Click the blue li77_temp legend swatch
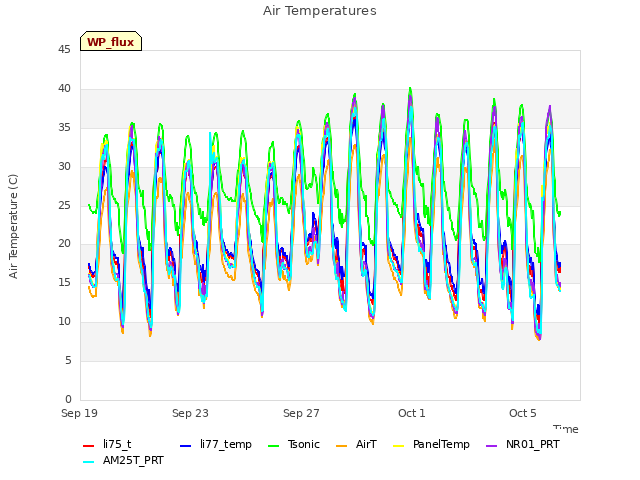Viewport: 640px width, 480px height. pos(186,446)
